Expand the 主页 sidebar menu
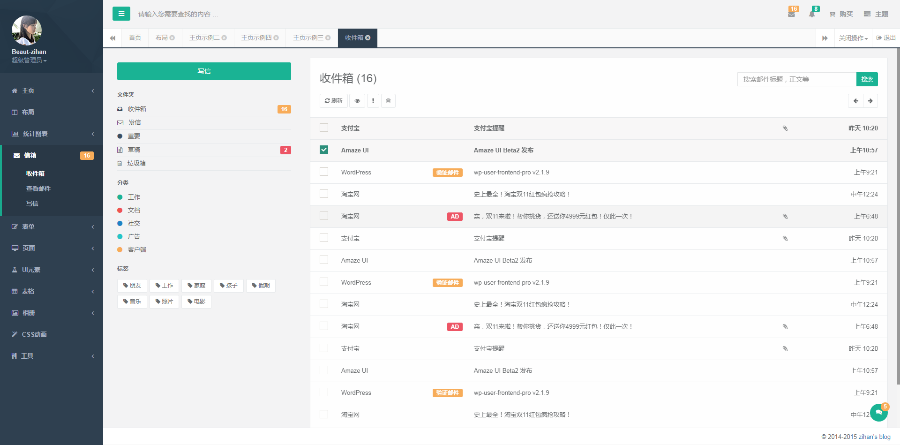 [52, 91]
